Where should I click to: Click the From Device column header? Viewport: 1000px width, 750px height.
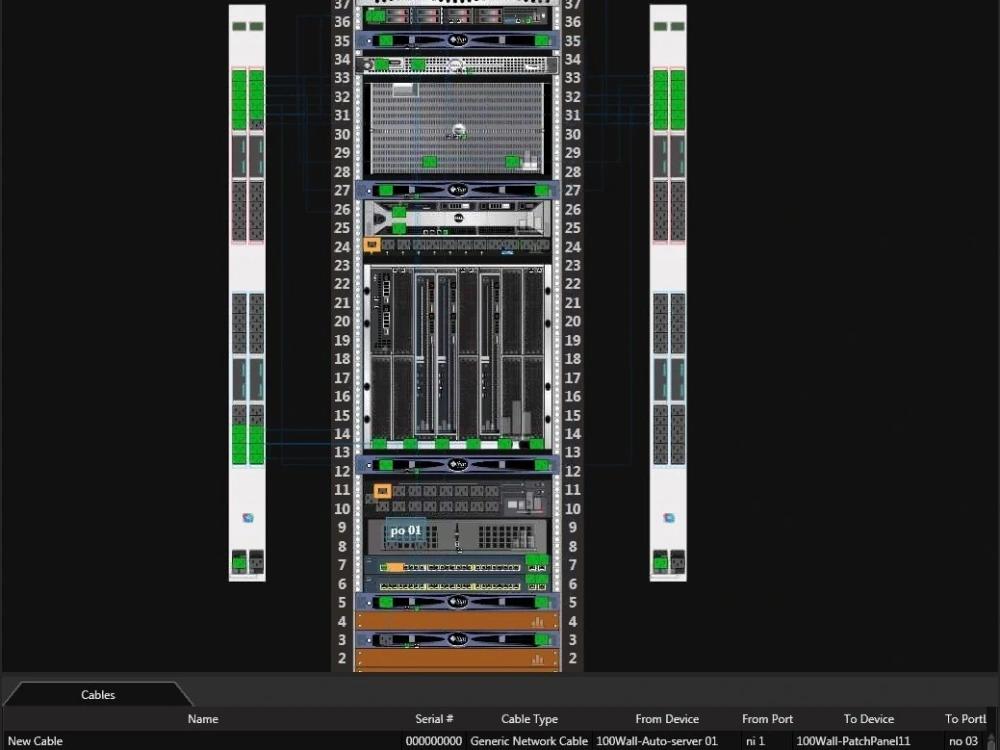pyautogui.click(x=667, y=718)
